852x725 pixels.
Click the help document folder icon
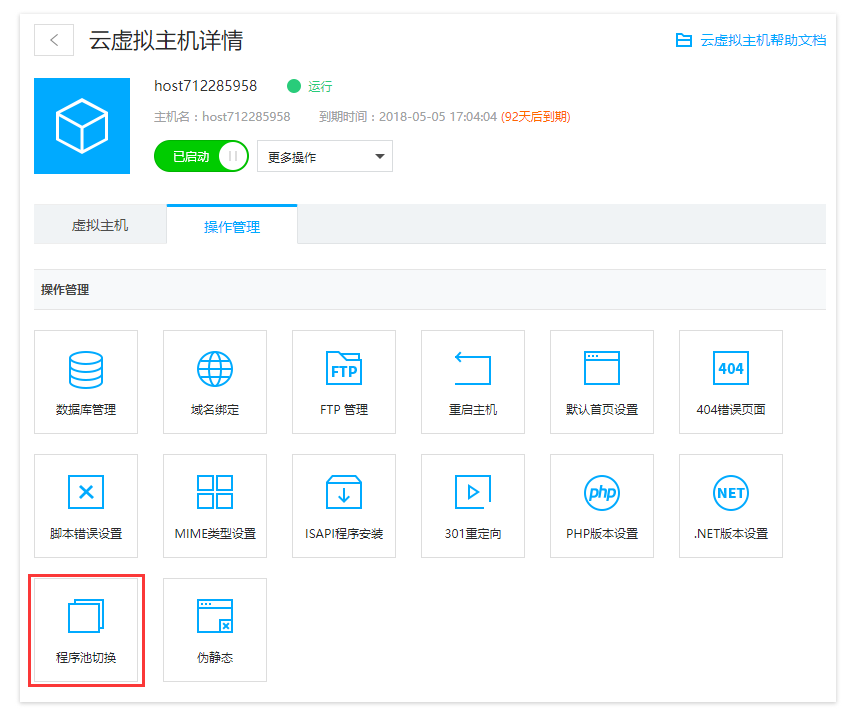[684, 40]
